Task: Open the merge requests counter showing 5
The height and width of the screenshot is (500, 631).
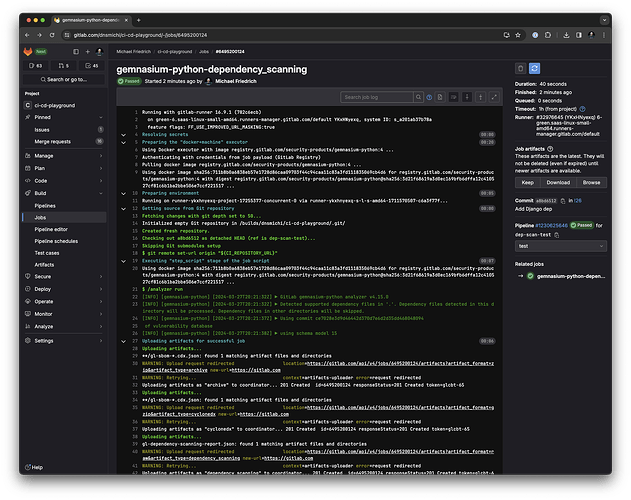Action: pos(65,65)
